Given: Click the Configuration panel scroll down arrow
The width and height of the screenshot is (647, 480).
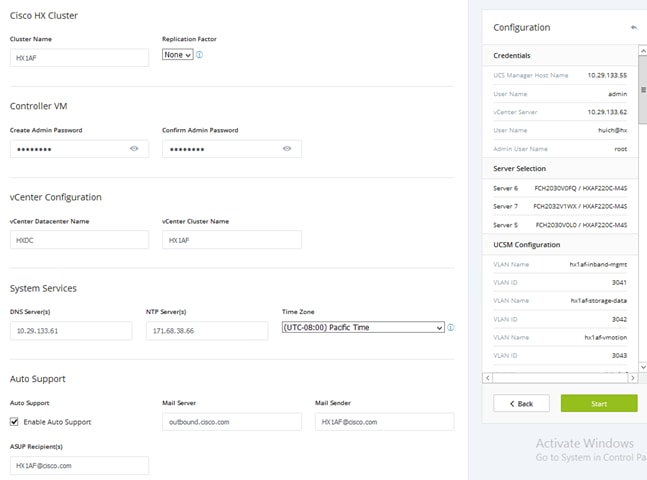Looking at the screenshot, I should tap(642, 367).
